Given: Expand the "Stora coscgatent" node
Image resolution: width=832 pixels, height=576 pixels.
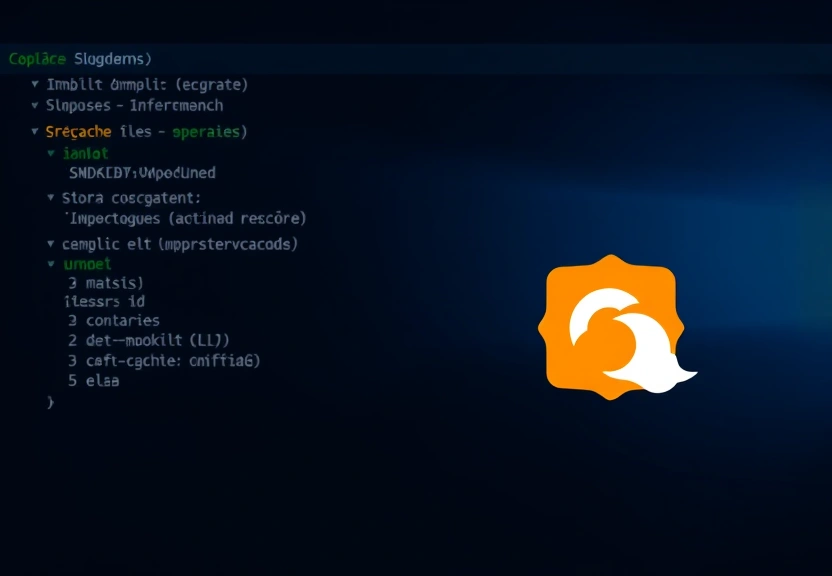Looking at the screenshot, I should point(50,198).
